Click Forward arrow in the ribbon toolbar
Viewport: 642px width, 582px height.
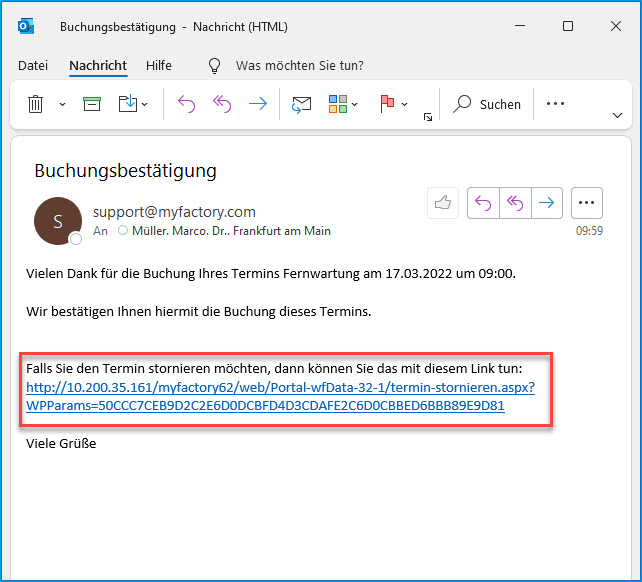click(258, 104)
